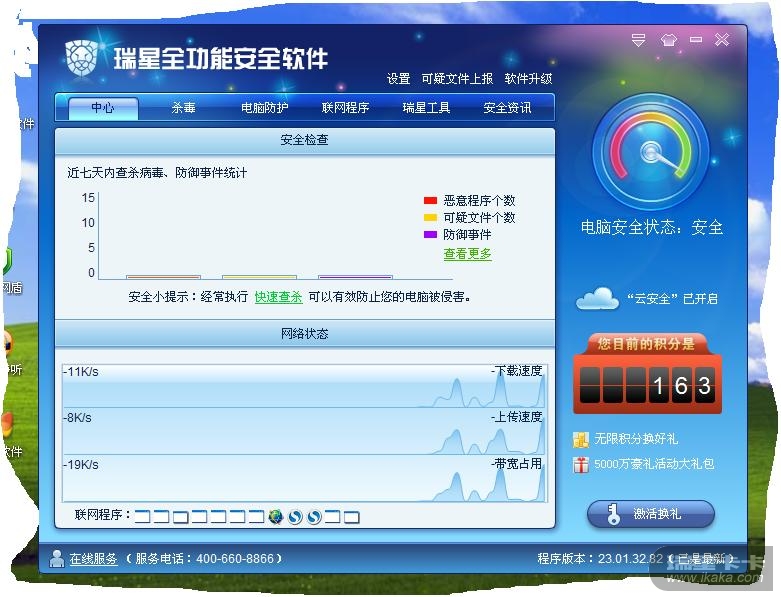Viewport: 781px width, 597px height.
Task: Click the "云安全" 已开启 status text
Action: (672, 299)
